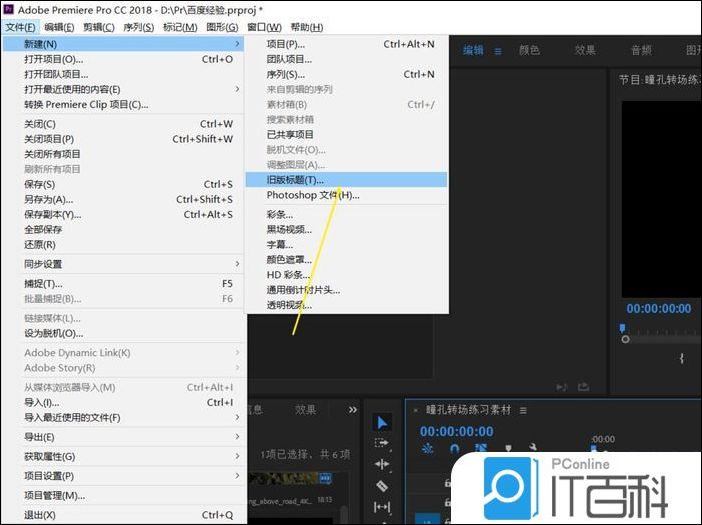This screenshot has height=525, width=702.
Task: Expand the project panel overflow chevrons
Action: click(352, 409)
